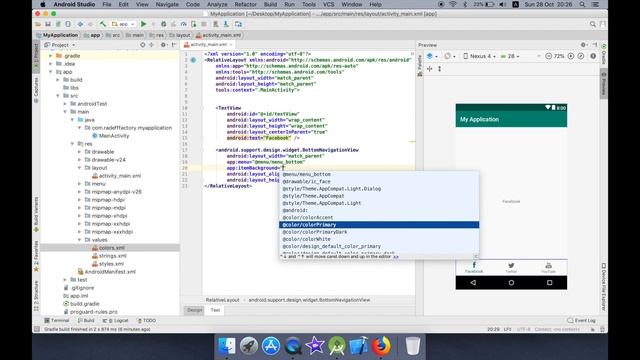Open the VCS menu
This screenshot has width=640, height=360.
329,4
